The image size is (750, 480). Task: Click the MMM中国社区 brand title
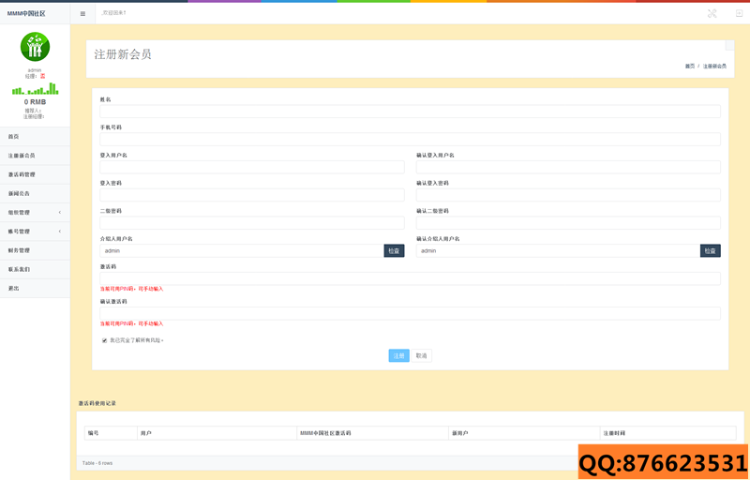pyautogui.click(x=26, y=14)
